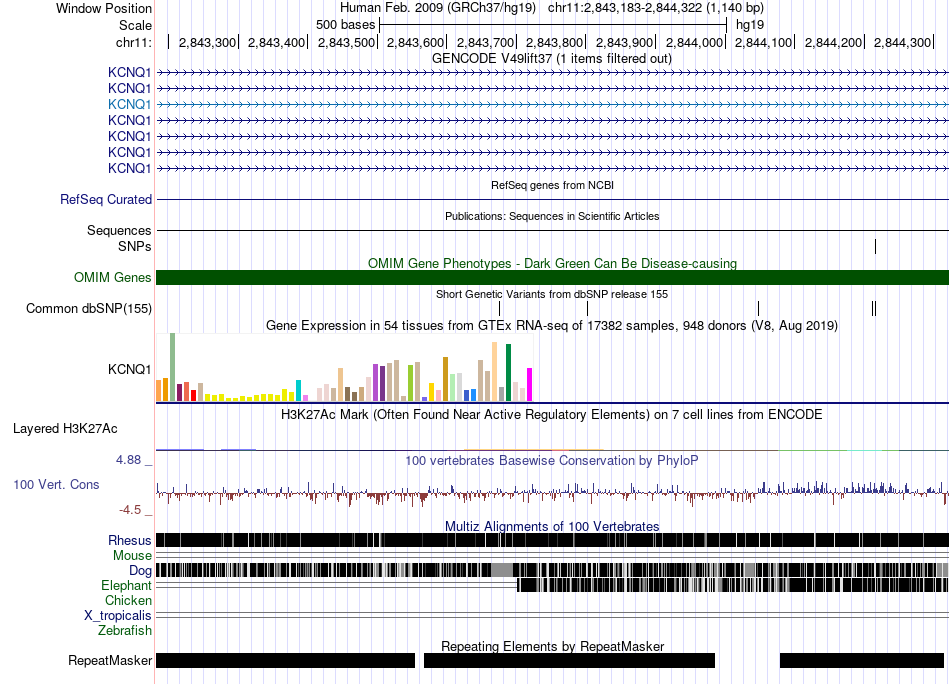This screenshot has width=950, height=684.
Task: Click the Zebrafish species label
Action: coord(125,631)
